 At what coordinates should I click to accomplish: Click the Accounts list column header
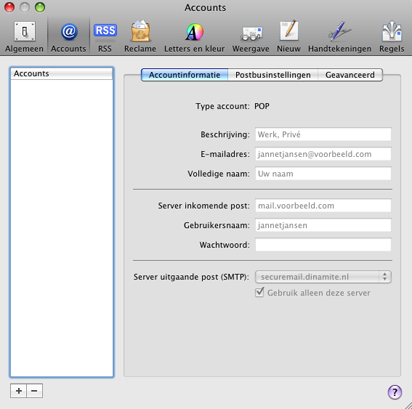click(62, 74)
